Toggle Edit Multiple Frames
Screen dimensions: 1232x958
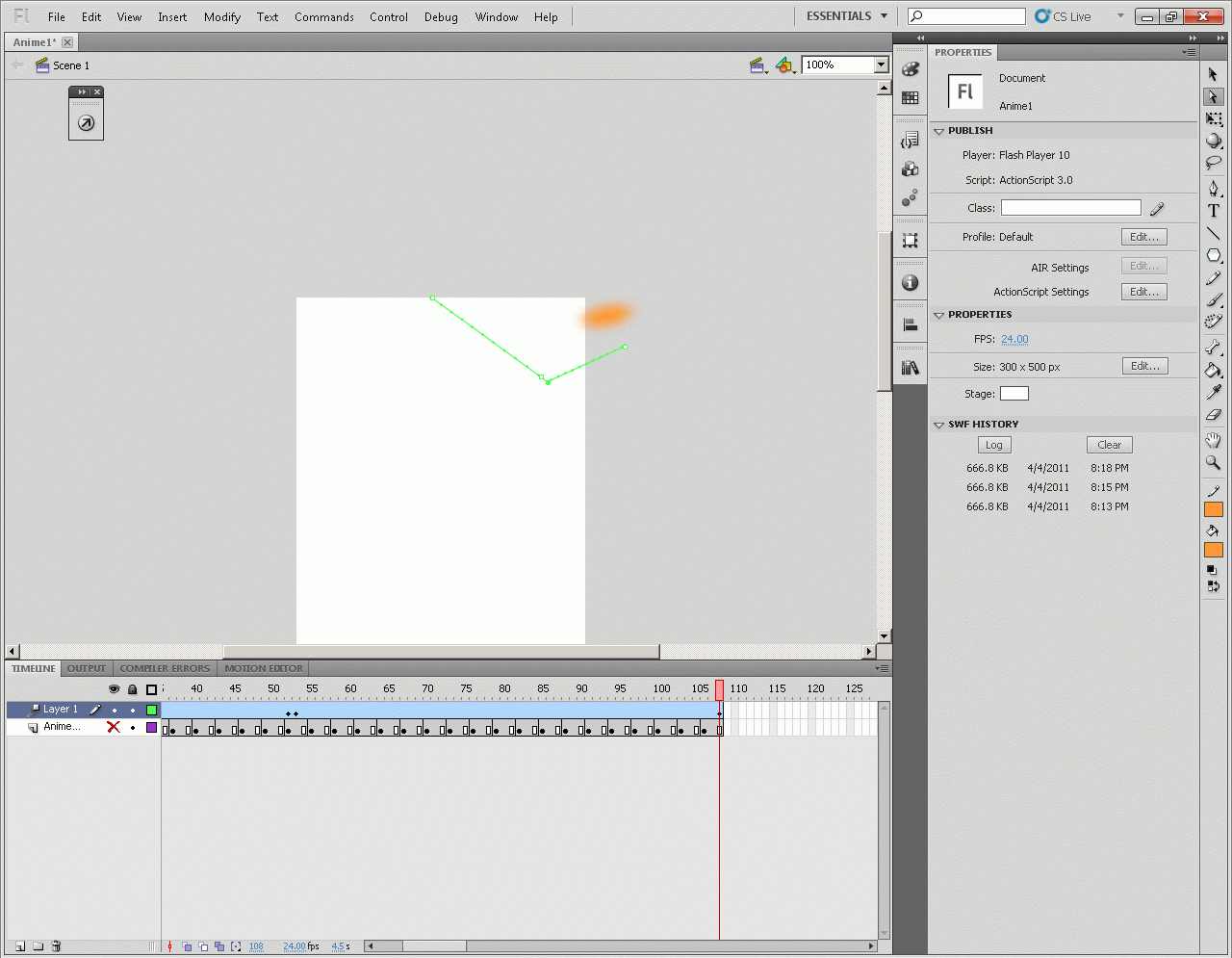(x=219, y=946)
